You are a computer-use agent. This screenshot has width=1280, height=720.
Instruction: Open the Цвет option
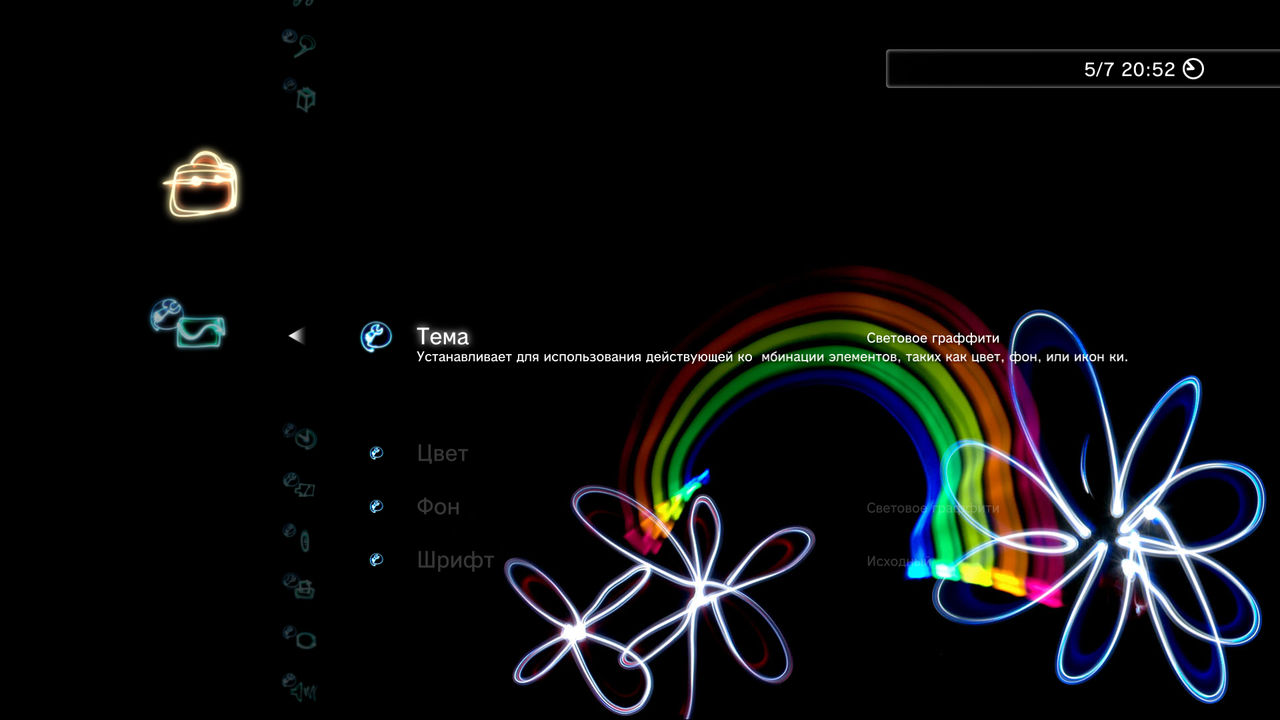tap(442, 453)
